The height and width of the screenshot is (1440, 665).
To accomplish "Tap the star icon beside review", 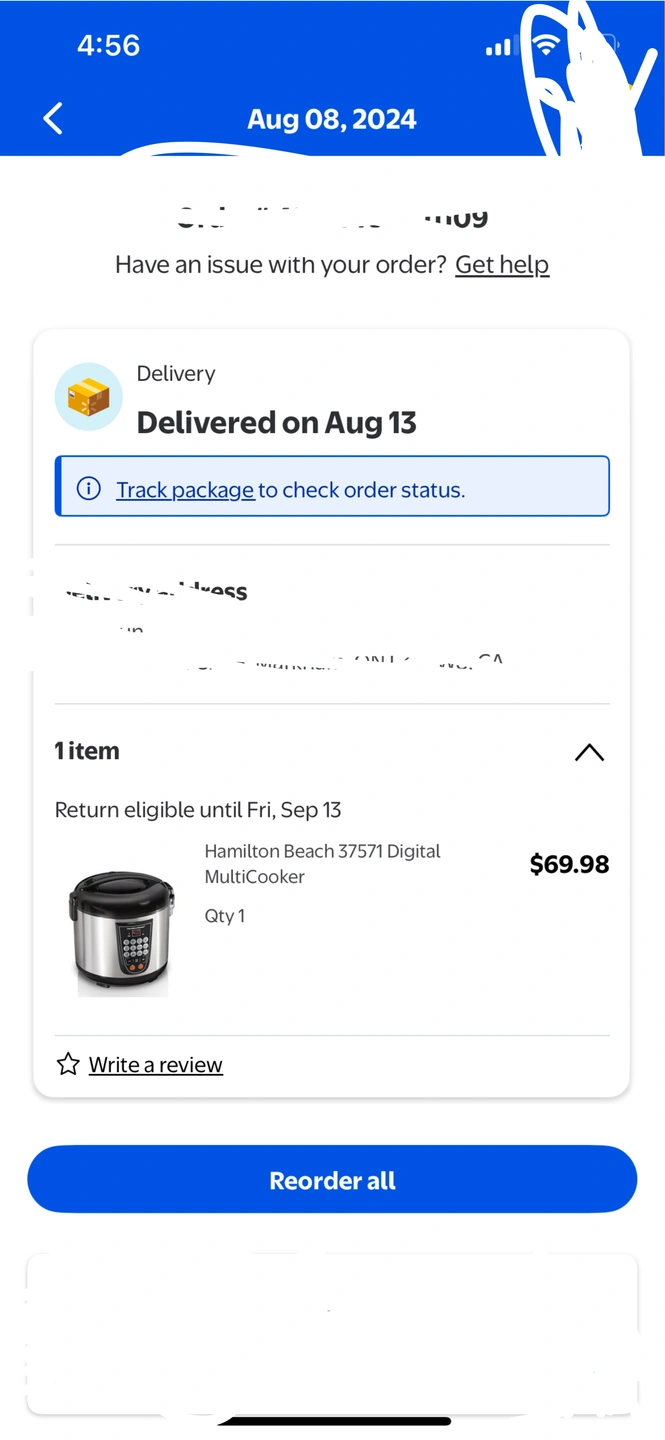I will coord(68,1064).
